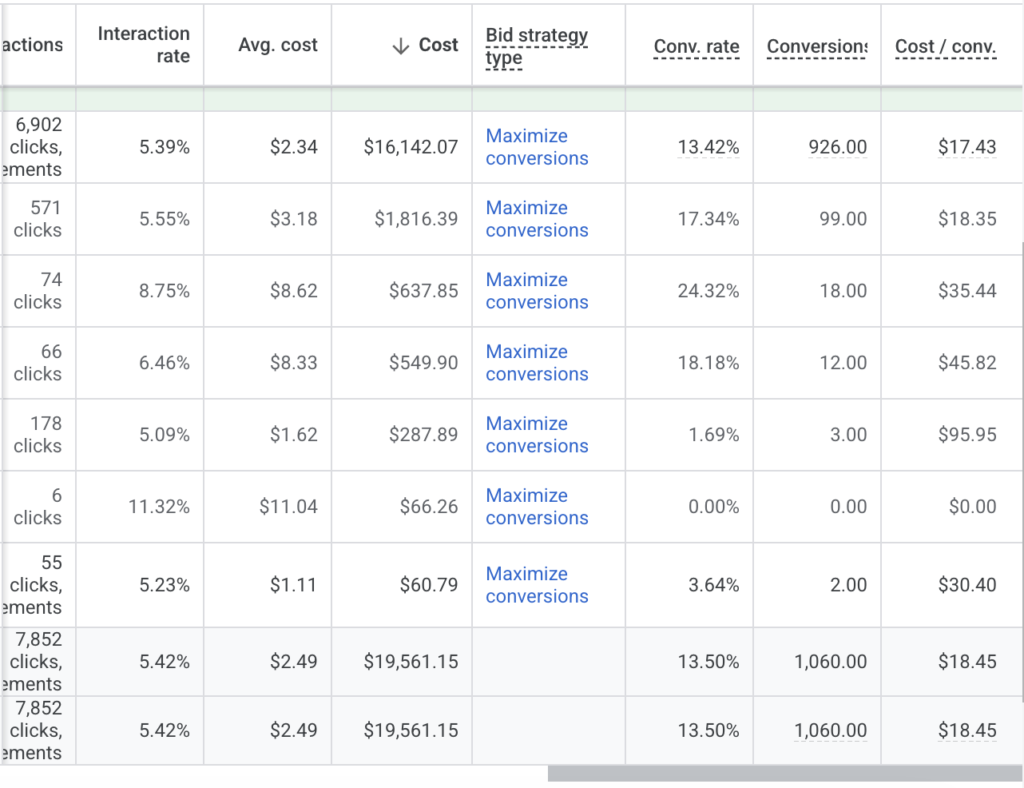Click Maximize conversions link in the $637.85 row
The width and height of the screenshot is (1024, 788).
pos(536,291)
